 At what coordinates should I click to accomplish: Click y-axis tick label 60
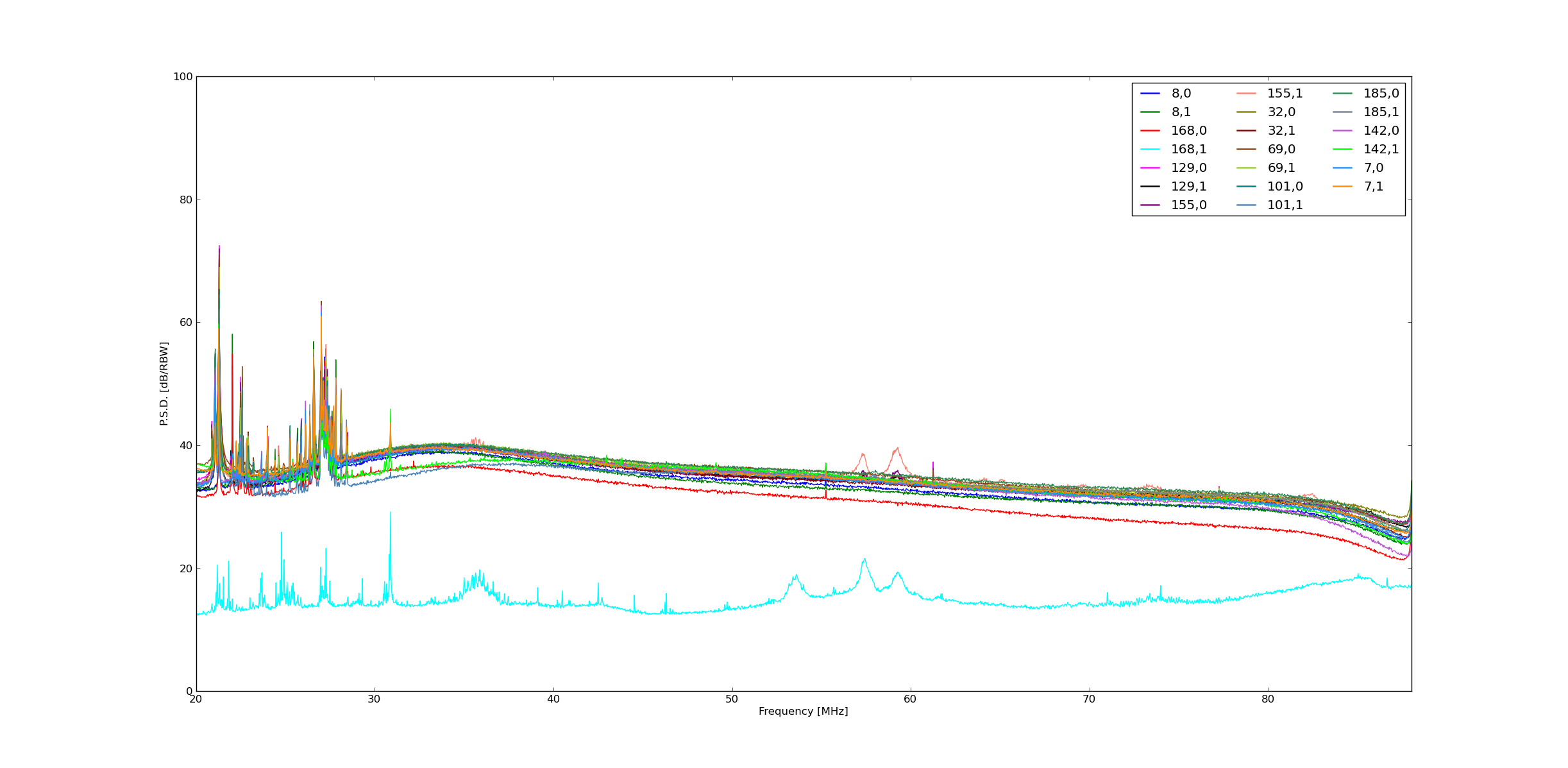185,323
